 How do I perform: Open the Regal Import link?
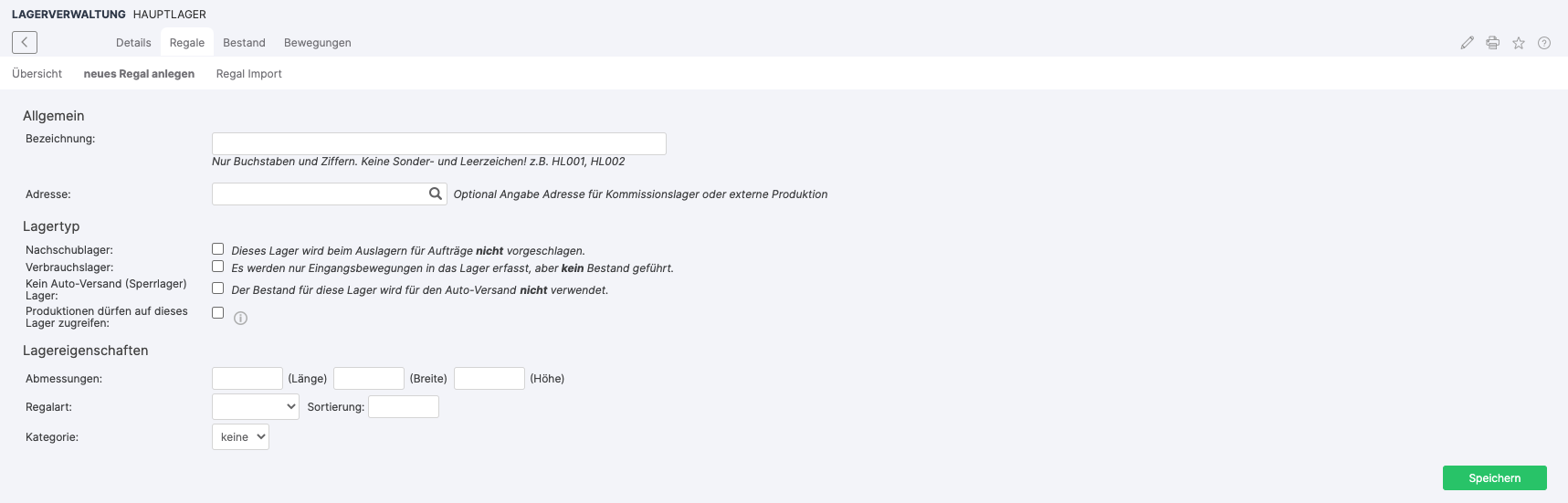coord(248,74)
